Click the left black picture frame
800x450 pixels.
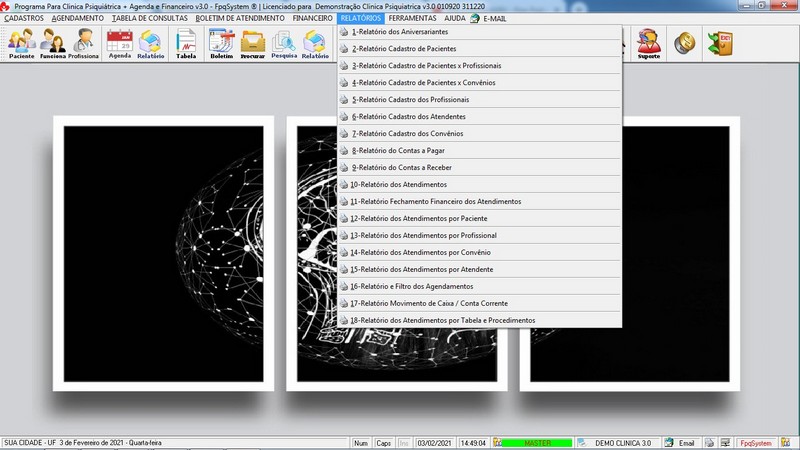[x=163, y=254]
